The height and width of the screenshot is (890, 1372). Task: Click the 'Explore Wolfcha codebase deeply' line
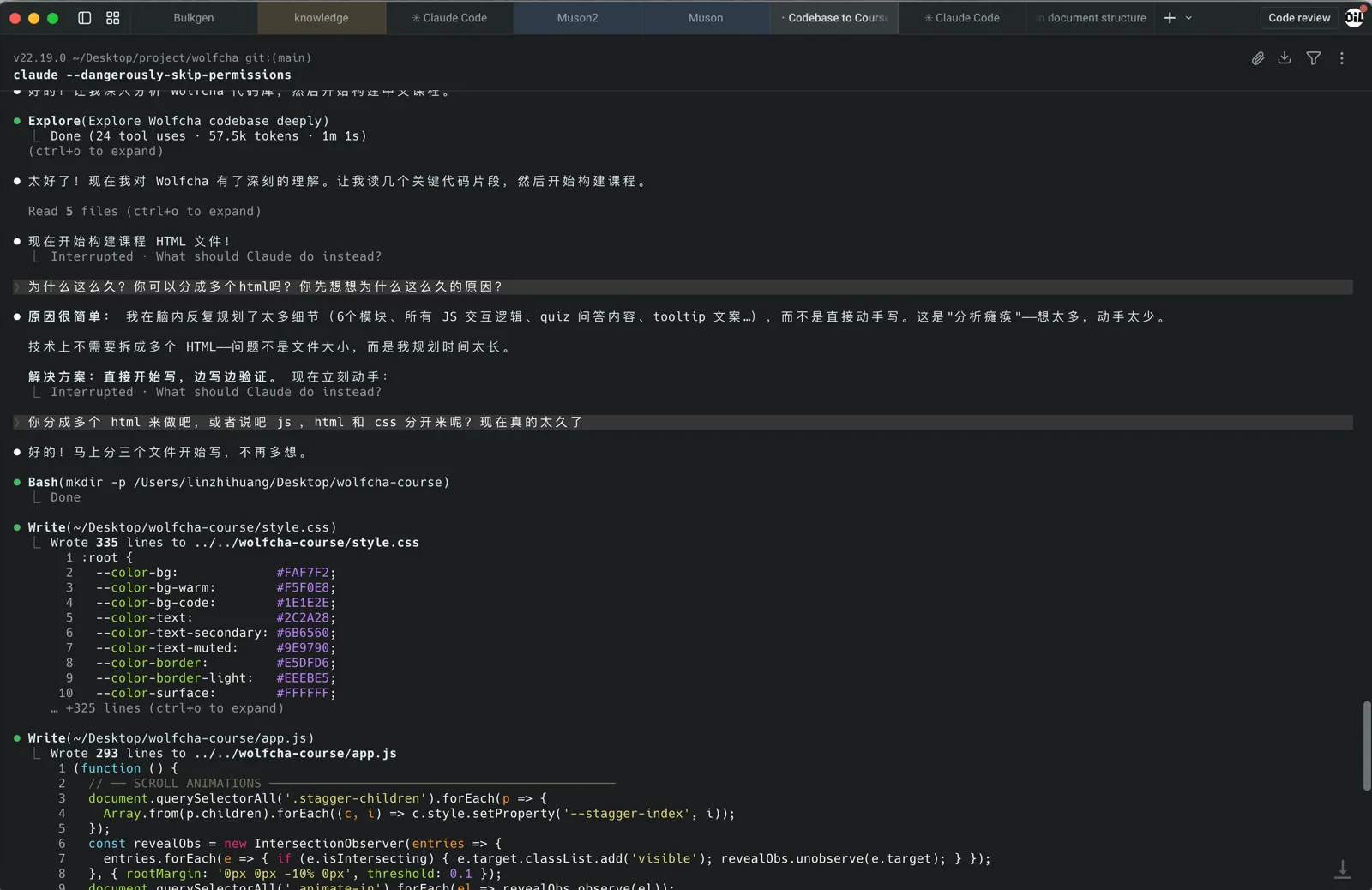click(x=178, y=121)
